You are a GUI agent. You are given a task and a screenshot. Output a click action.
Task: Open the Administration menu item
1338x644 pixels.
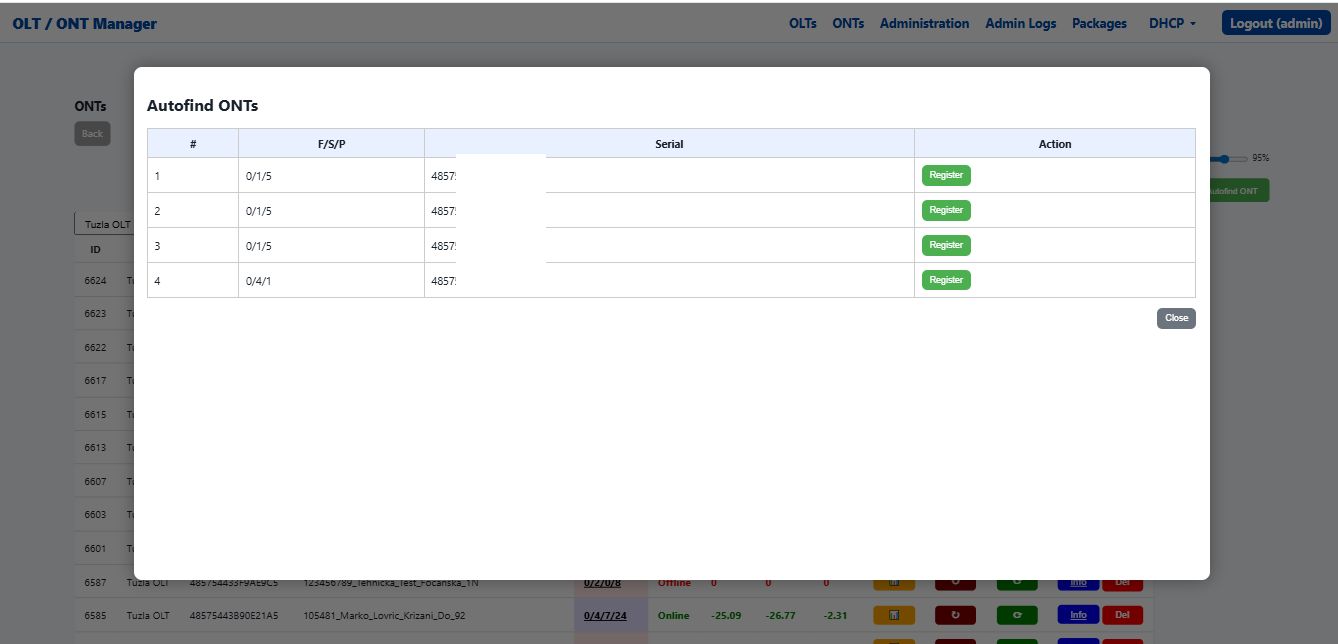923,23
